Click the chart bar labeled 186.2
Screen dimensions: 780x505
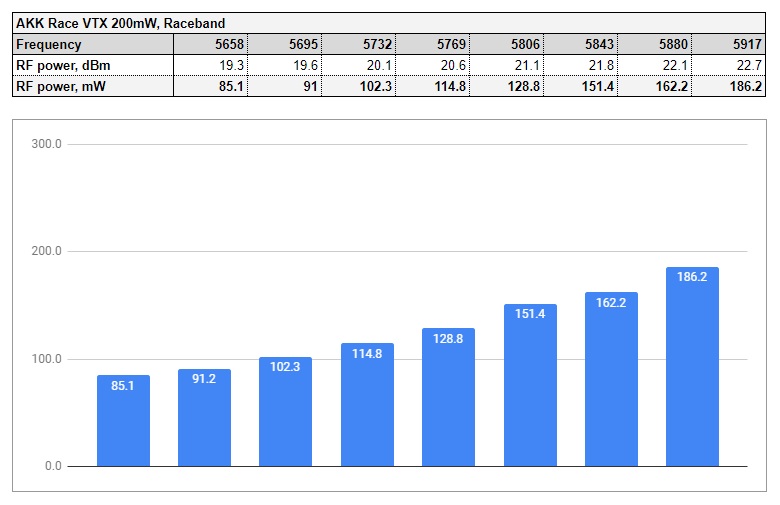pyautogui.click(x=692, y=367)
